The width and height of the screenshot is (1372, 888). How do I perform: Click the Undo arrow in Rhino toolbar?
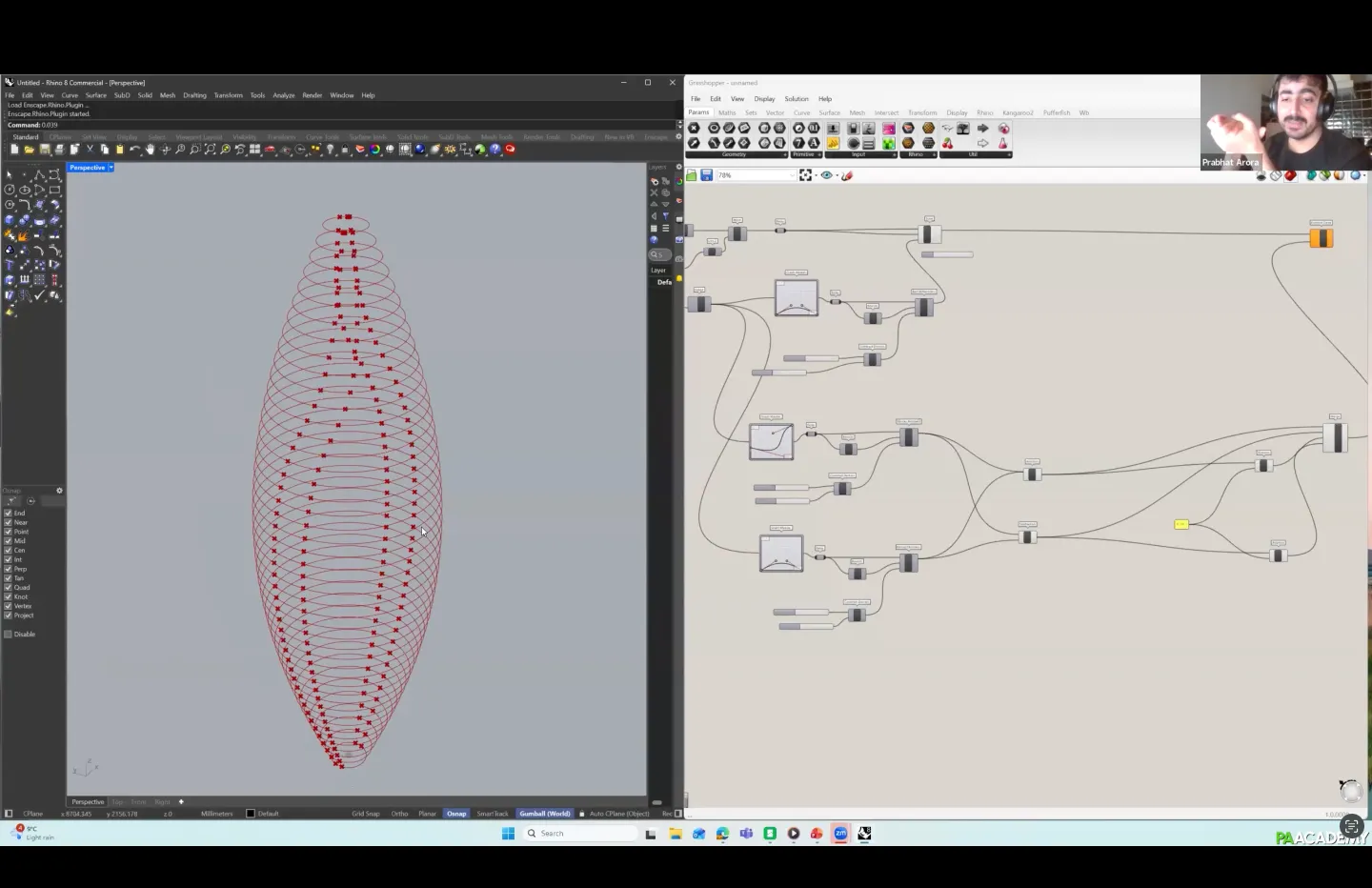[134, 150]
